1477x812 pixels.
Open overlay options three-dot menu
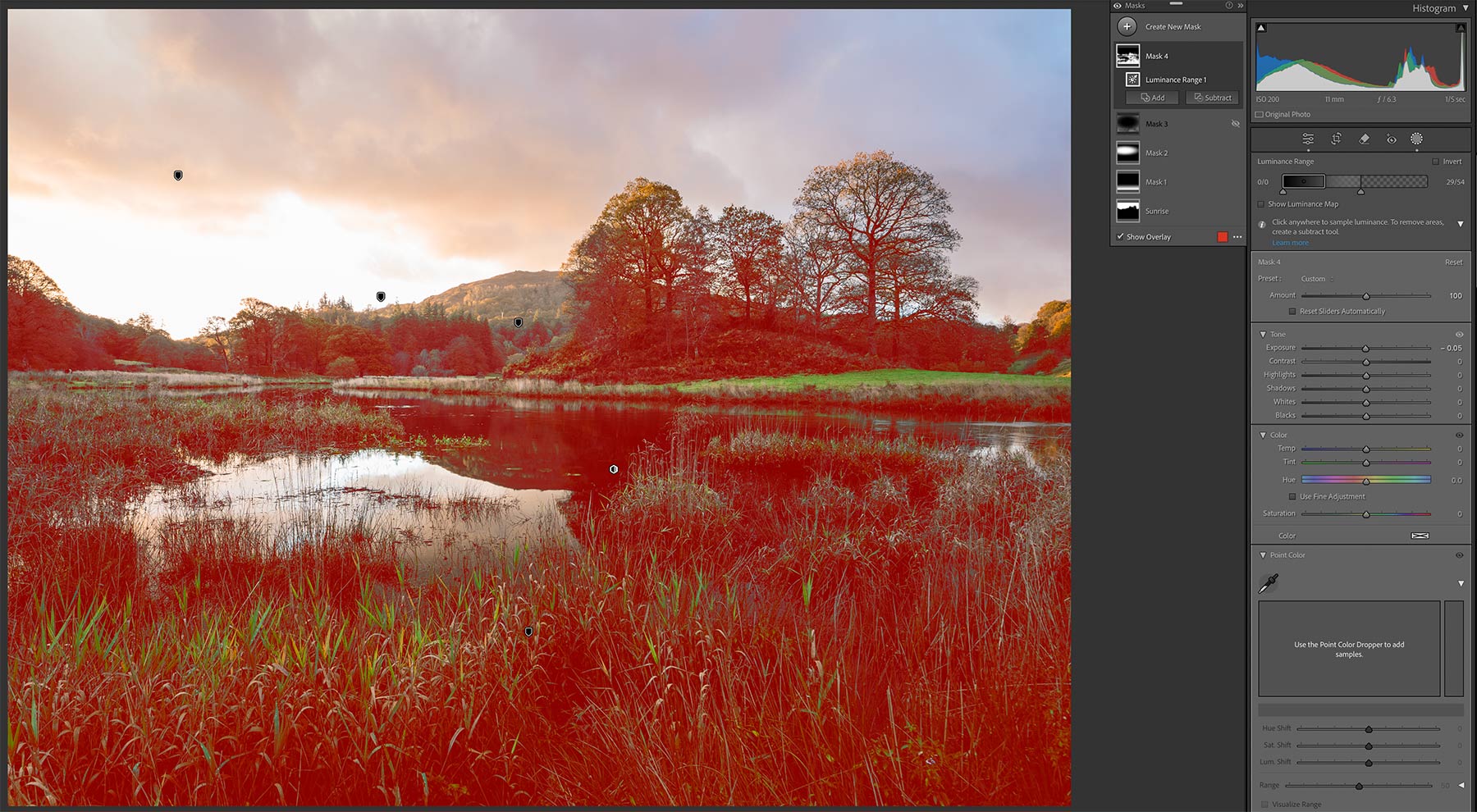1237,237
